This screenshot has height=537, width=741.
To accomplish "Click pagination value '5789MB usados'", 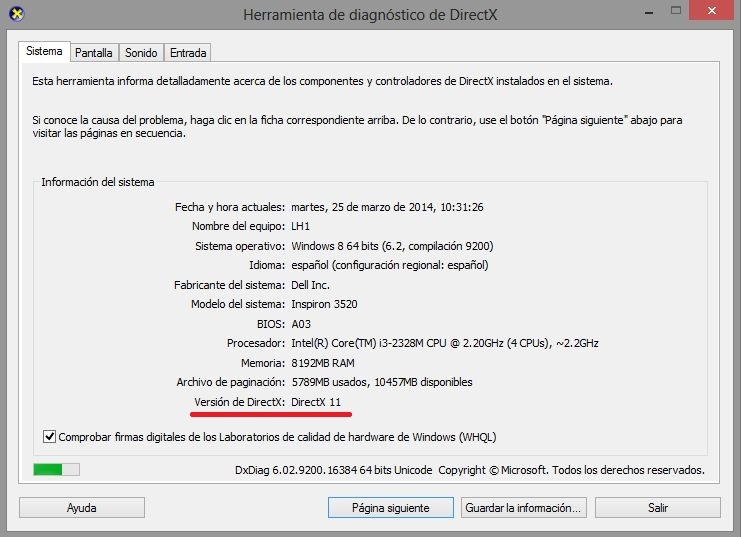I will pos(329,382).
